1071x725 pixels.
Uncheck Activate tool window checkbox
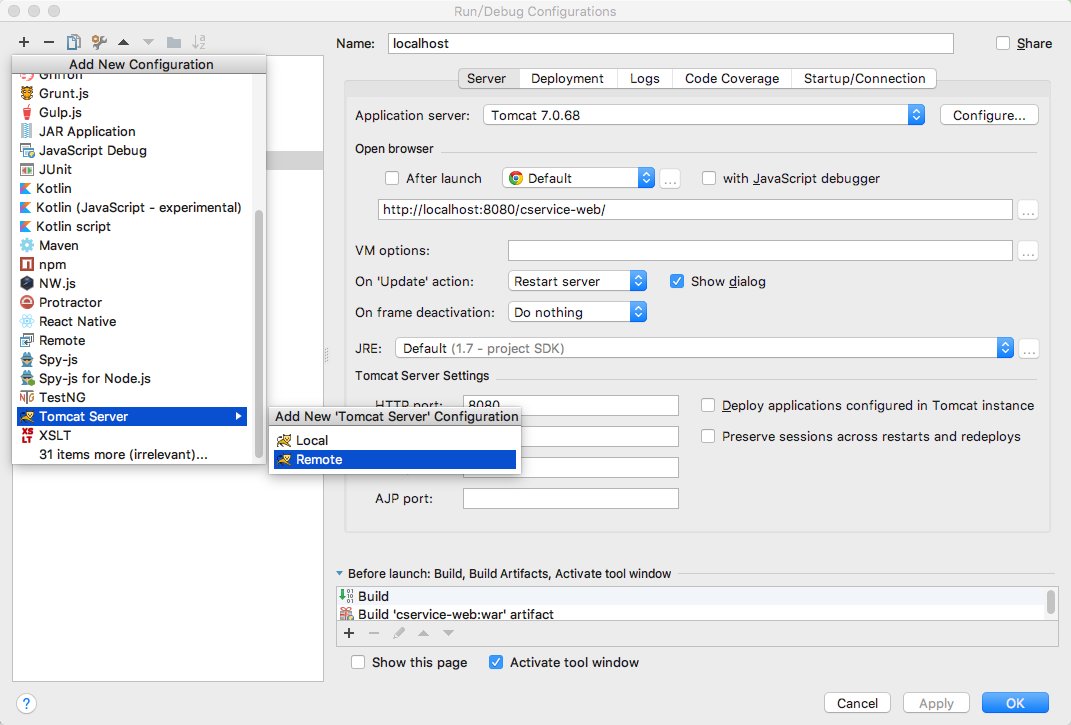pos(496,662)
